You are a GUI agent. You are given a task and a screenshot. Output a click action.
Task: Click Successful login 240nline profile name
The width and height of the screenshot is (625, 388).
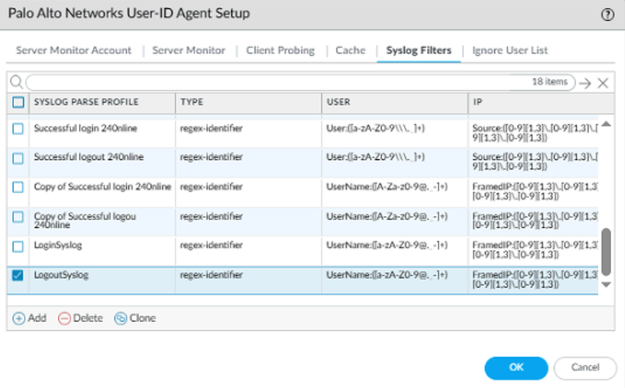[85, 128]
